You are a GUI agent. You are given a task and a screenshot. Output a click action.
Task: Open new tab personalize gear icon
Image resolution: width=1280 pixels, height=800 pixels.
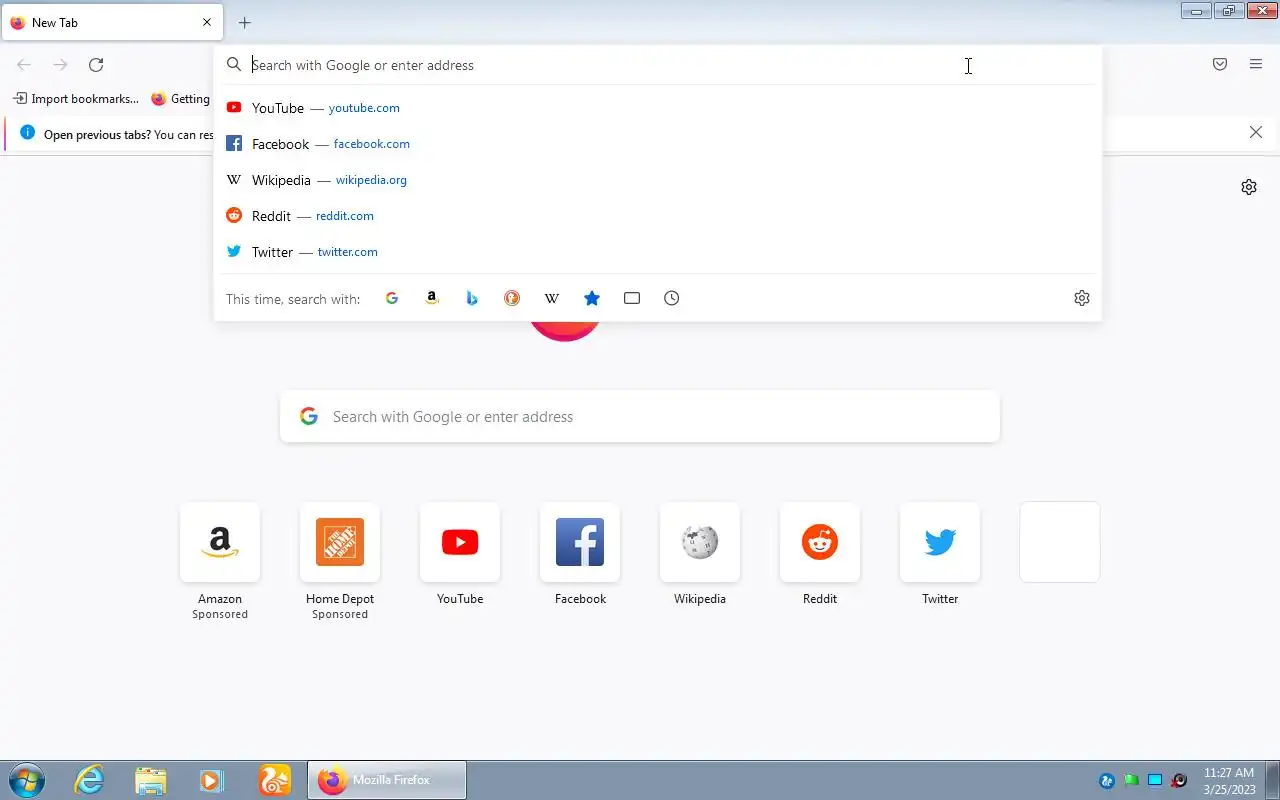coord(1249,187)
